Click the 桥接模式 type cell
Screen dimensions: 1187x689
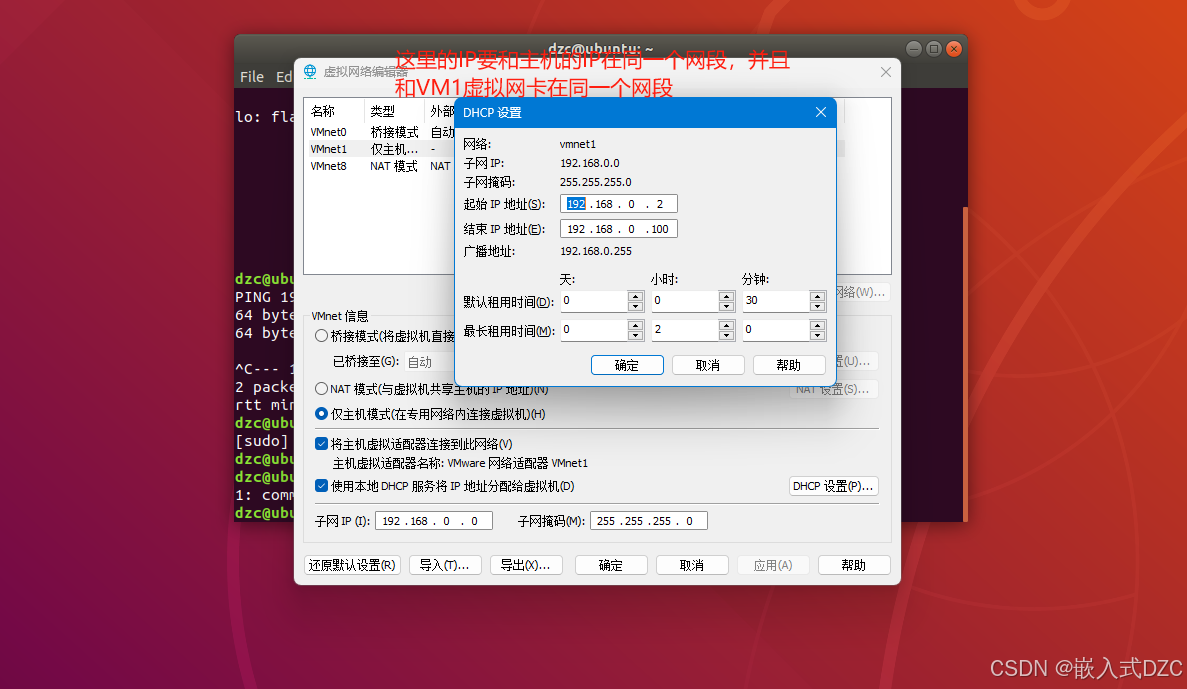(x=394, y=132)
